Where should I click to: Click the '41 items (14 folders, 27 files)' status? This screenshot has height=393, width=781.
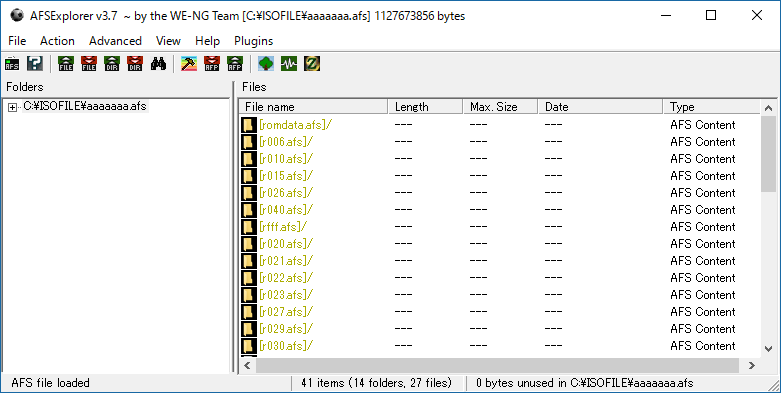click(376, 383)
